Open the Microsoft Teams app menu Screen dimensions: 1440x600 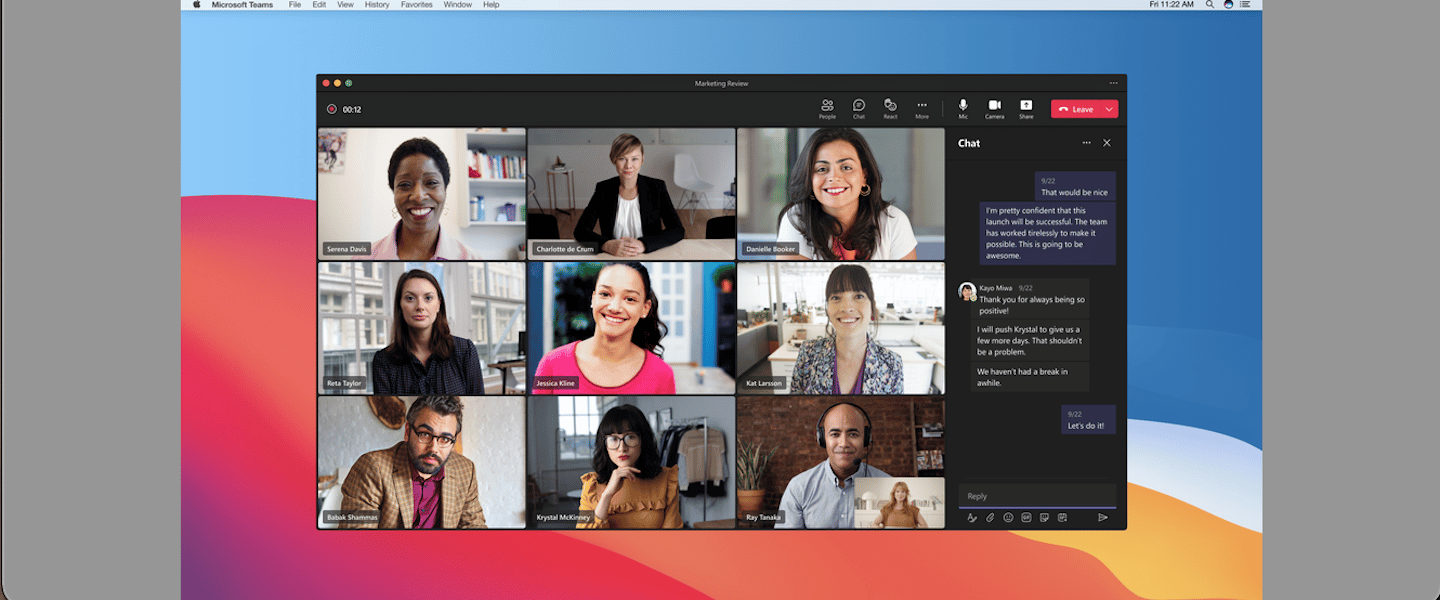(243, 5)
